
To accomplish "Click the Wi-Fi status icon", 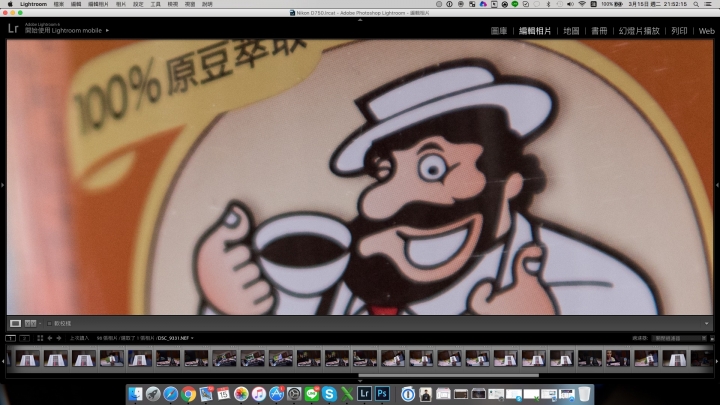I will coord(582,4).
